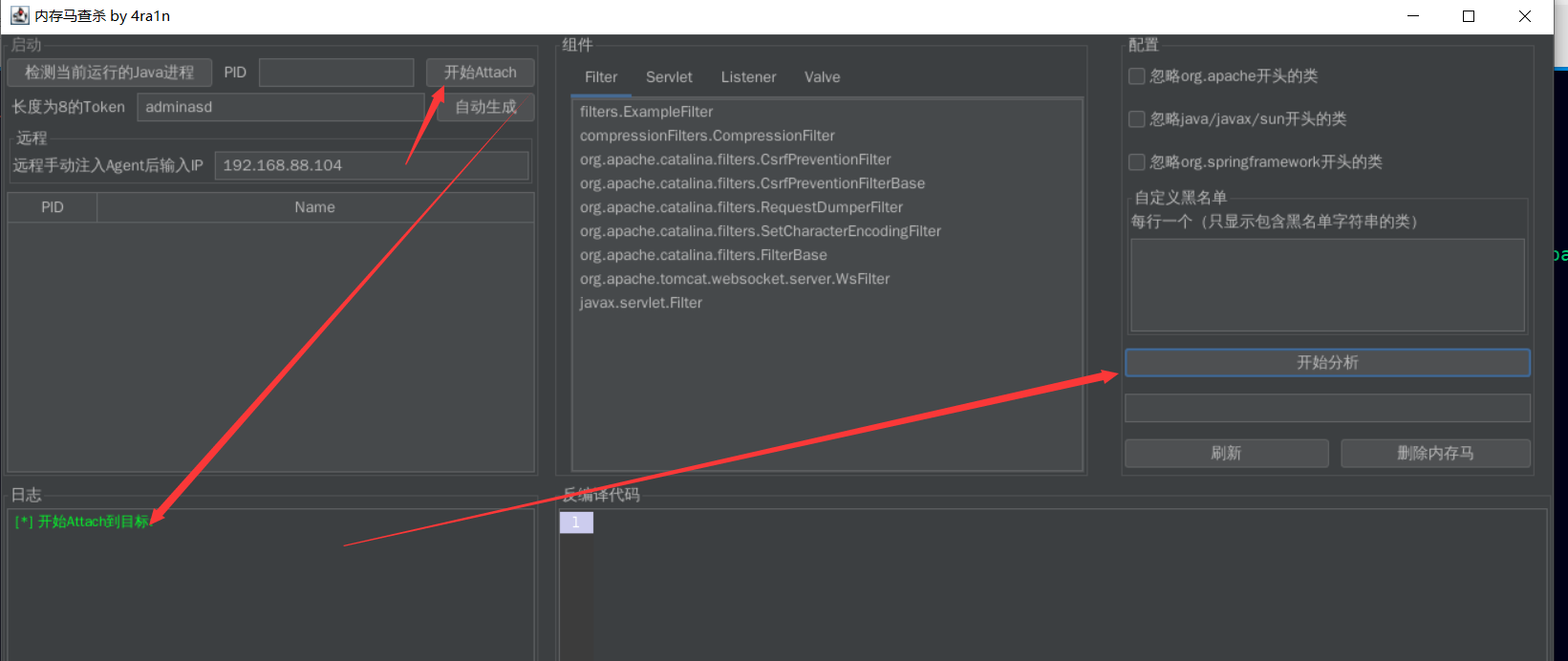Open the Listener tab
Image resolution: width=1568 pixels, height=661 pixels.
pos(748,77)
